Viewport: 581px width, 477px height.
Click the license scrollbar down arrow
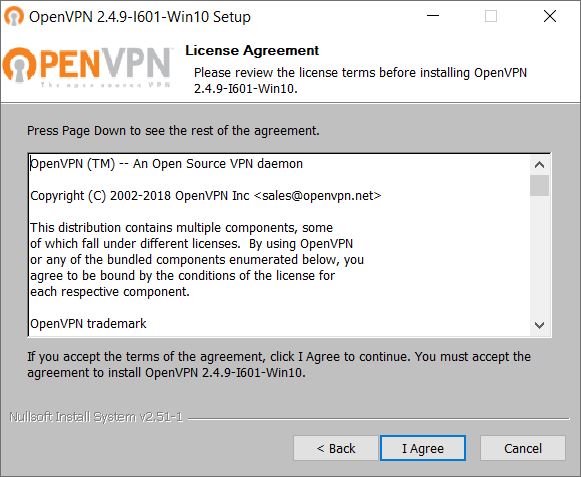(x=540, y=325)
